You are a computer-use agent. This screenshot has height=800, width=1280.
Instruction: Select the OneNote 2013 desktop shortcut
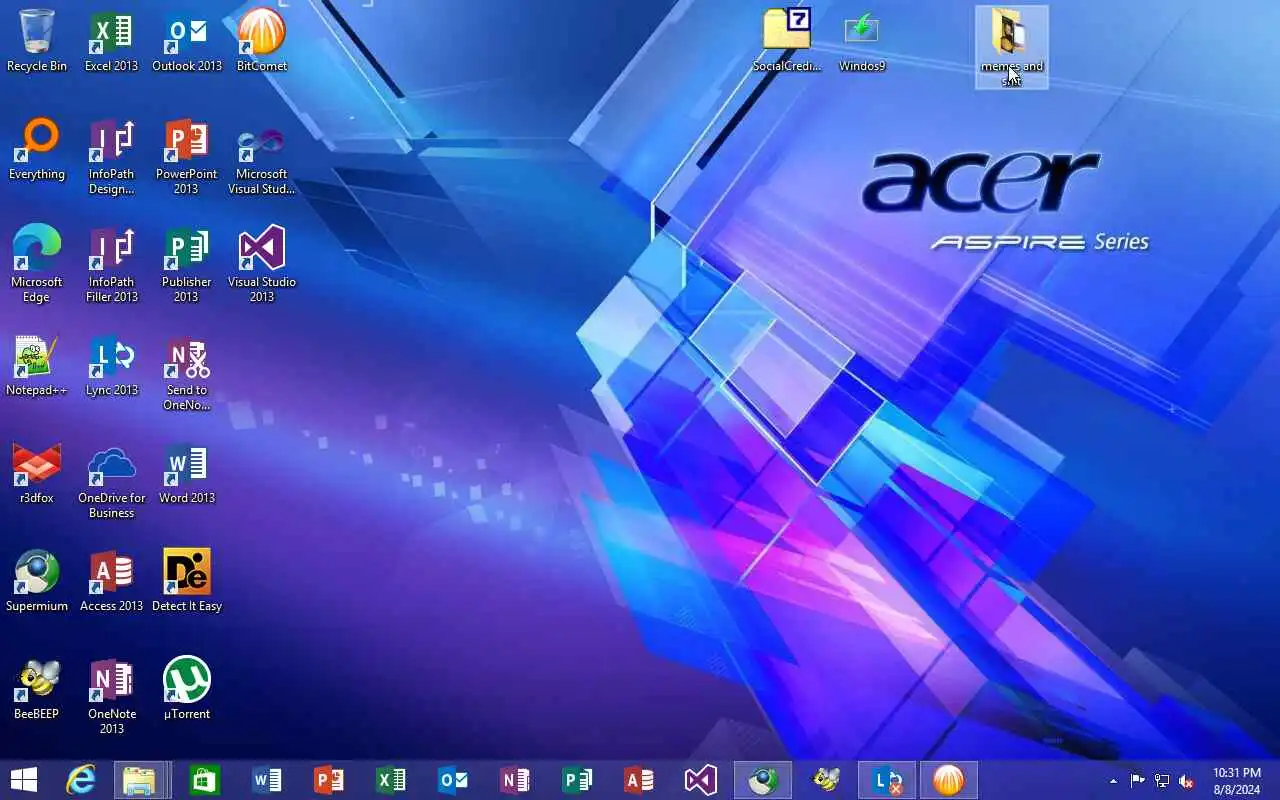coord(111,696)
